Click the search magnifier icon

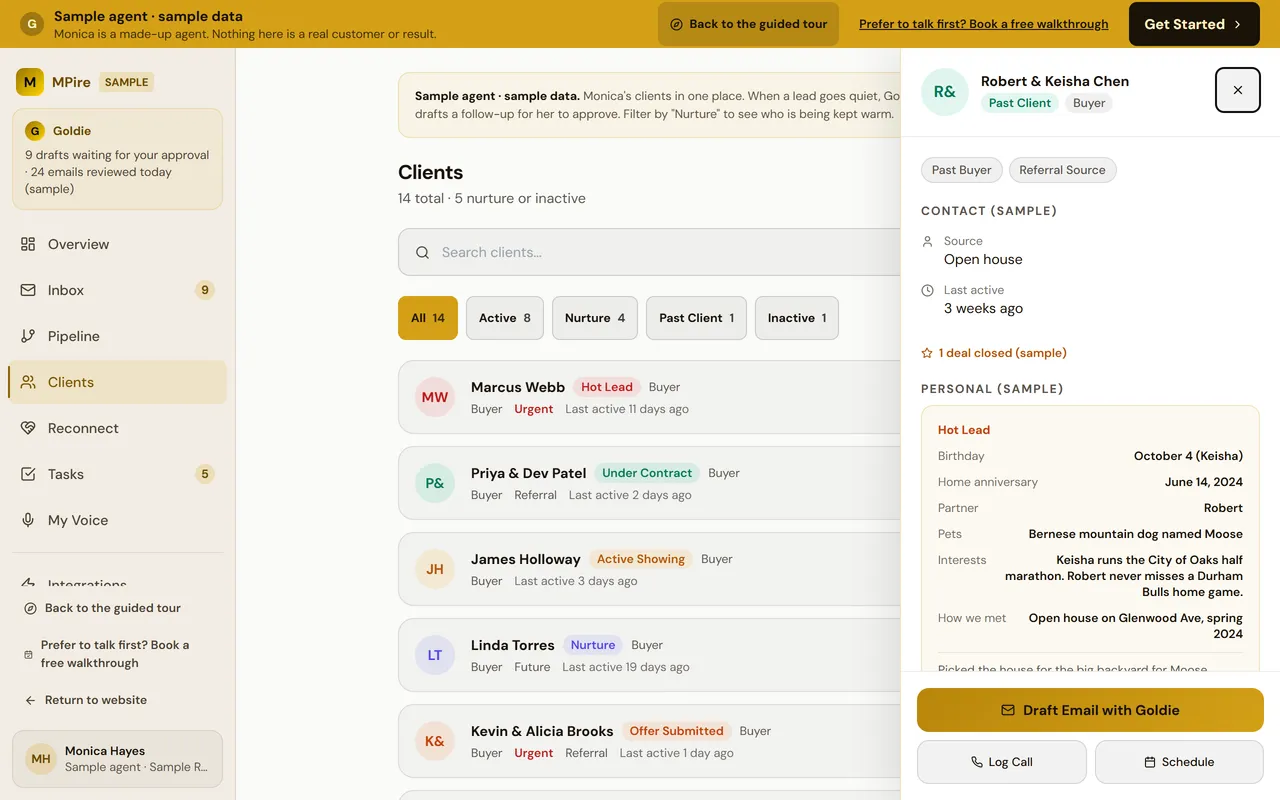click(423, 253)
